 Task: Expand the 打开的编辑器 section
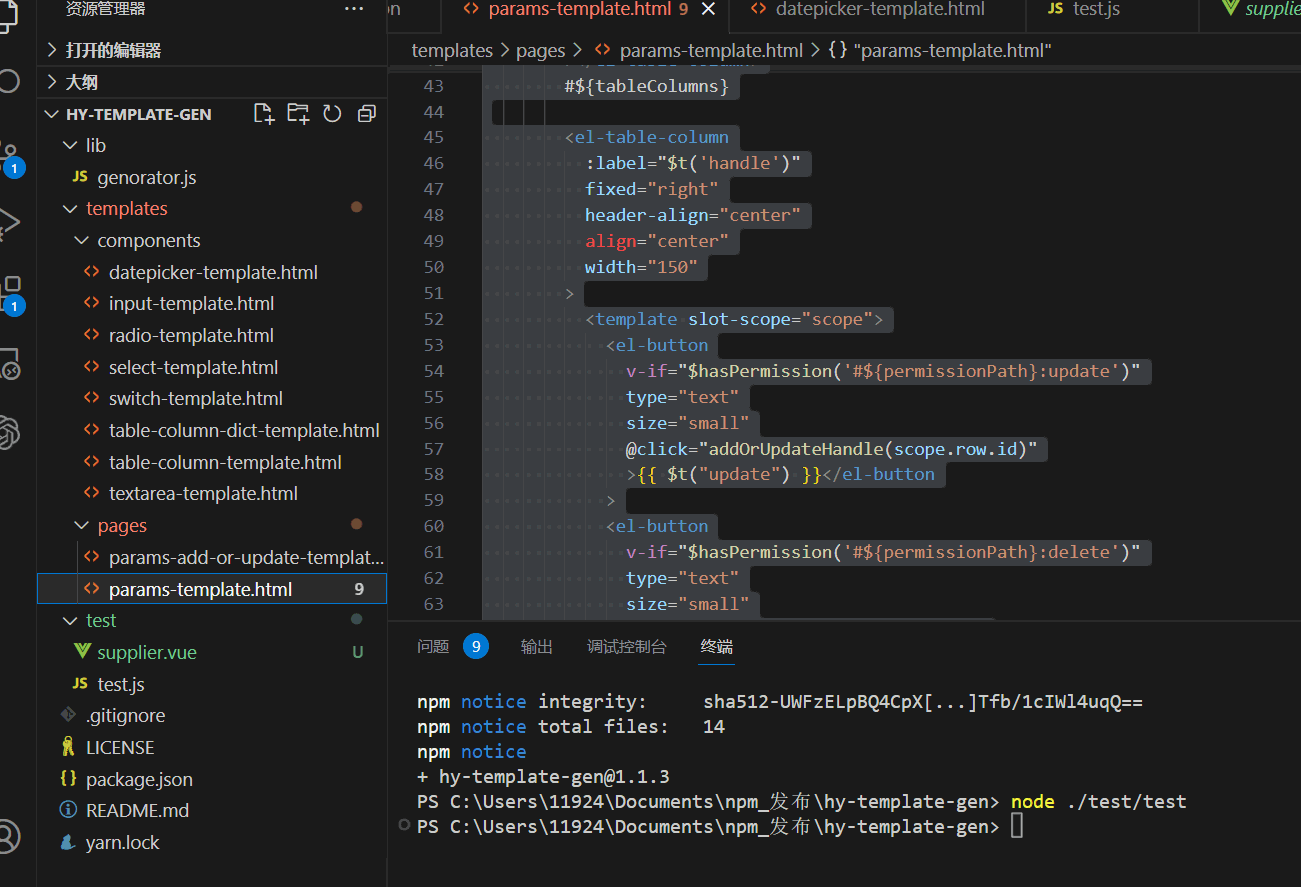(x=211, y=50)
